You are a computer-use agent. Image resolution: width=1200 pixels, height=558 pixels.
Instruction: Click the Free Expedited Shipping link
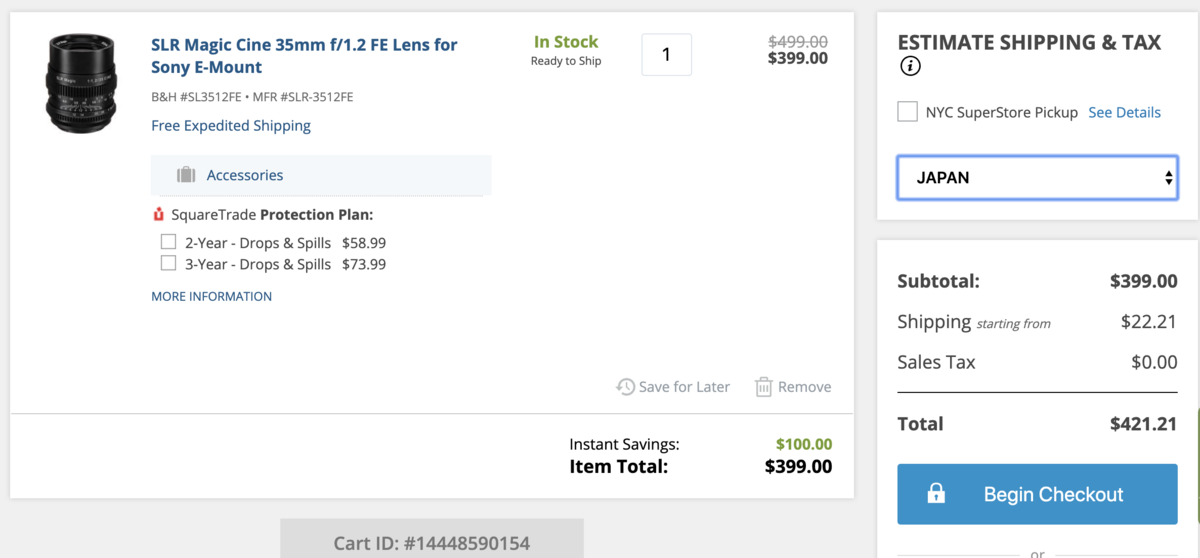[x=231, y=126]
